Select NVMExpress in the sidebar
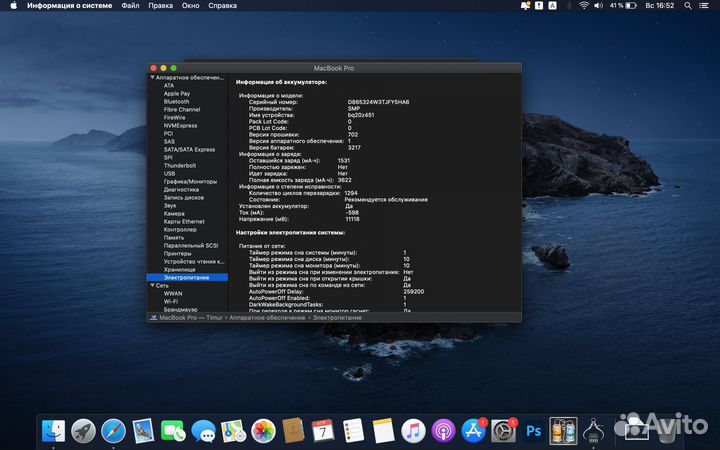The width and height of the screenshot is (720, 450). [180, 125]
